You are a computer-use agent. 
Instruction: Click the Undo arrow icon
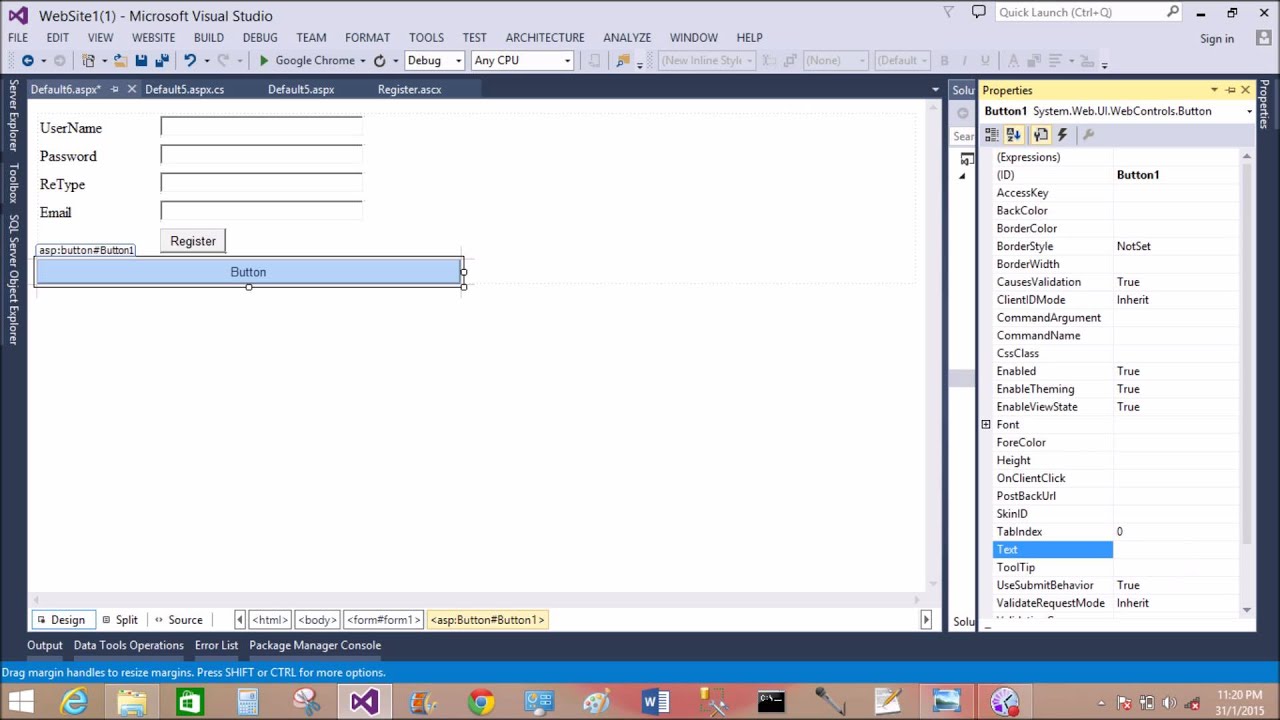click(x=189, y=61)
